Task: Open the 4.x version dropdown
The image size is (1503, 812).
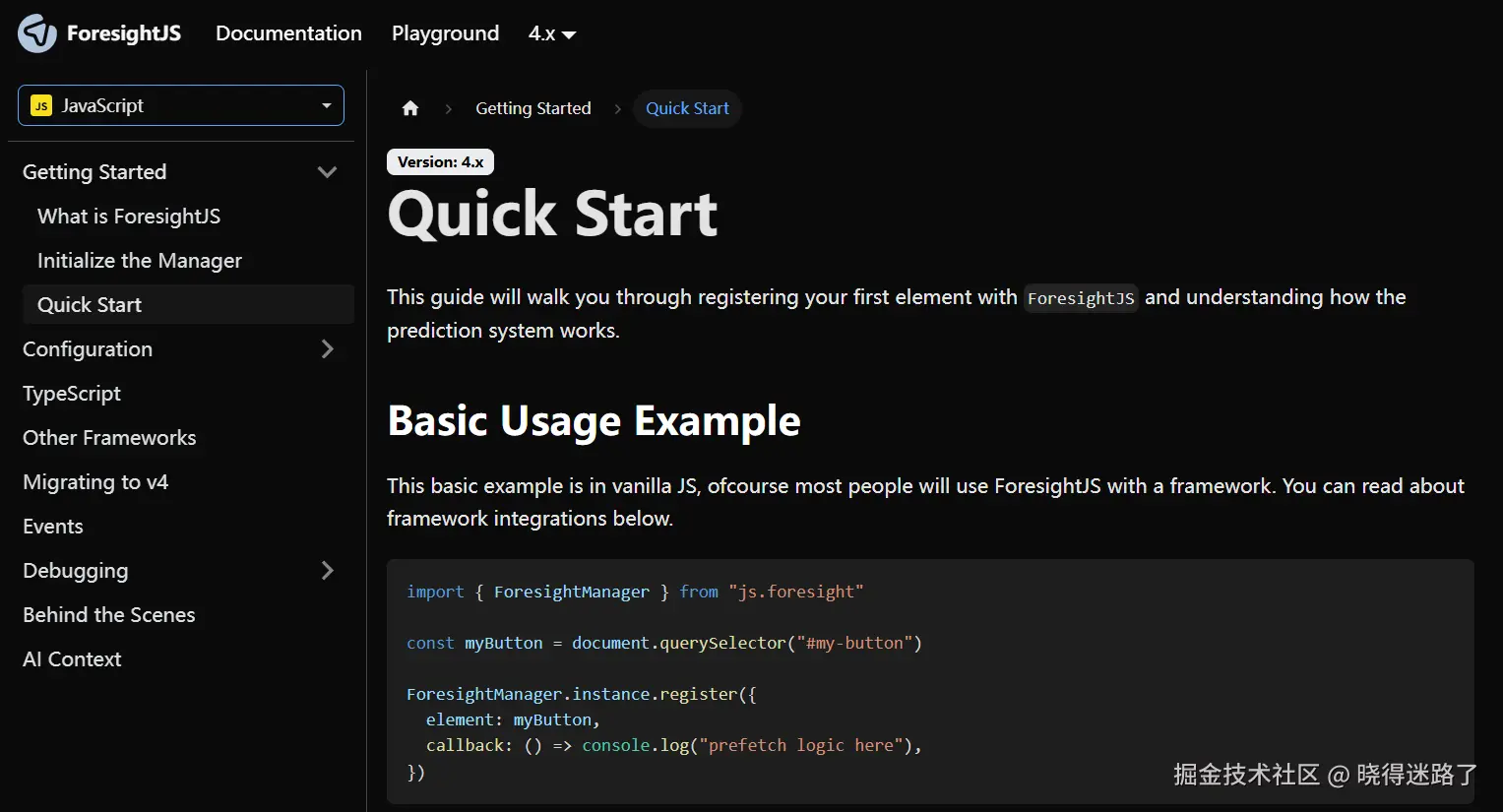Action: [x=551, y=33]
